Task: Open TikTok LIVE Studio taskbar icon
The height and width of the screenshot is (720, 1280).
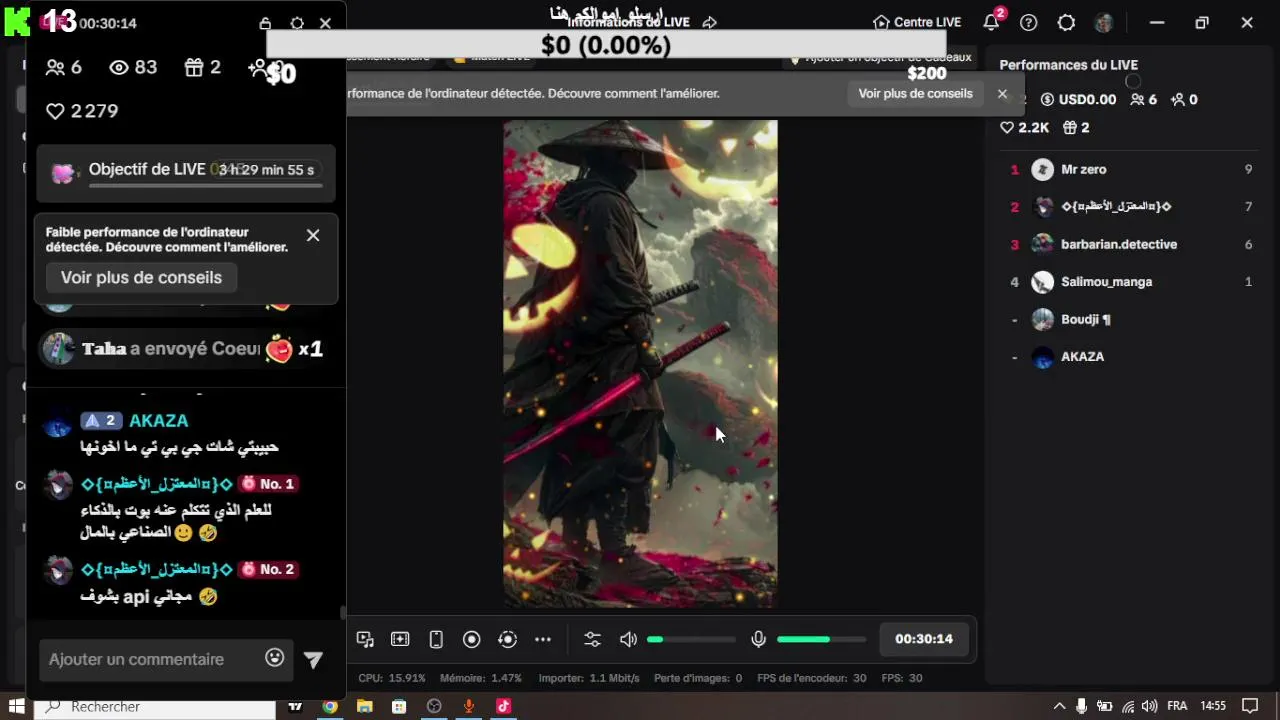Action: point(503,706)
